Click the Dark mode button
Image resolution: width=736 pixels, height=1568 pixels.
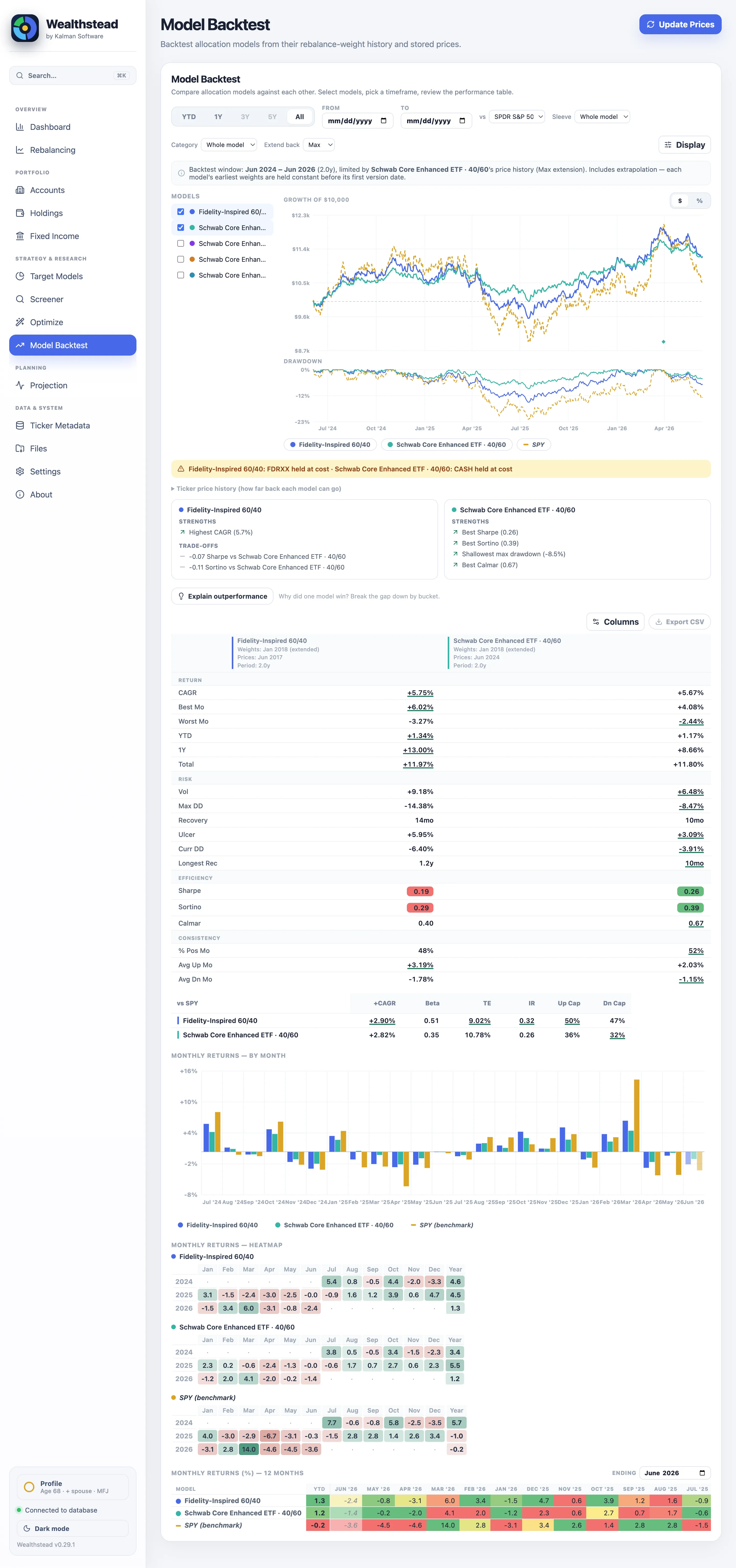click(72, 1528)
